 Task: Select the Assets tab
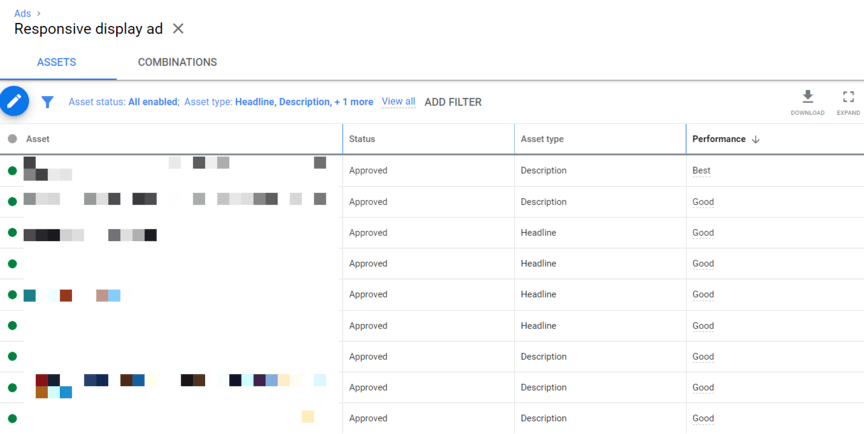click(x=56, y=62)
